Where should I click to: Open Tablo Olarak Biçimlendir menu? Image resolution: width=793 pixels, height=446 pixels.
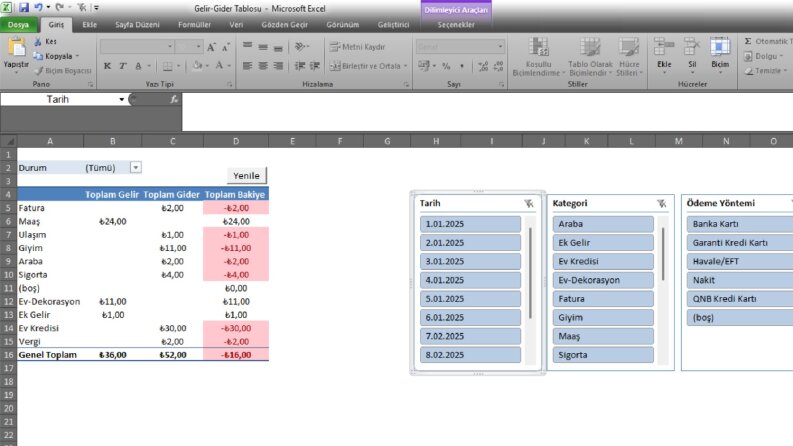[x=590, y=57]
